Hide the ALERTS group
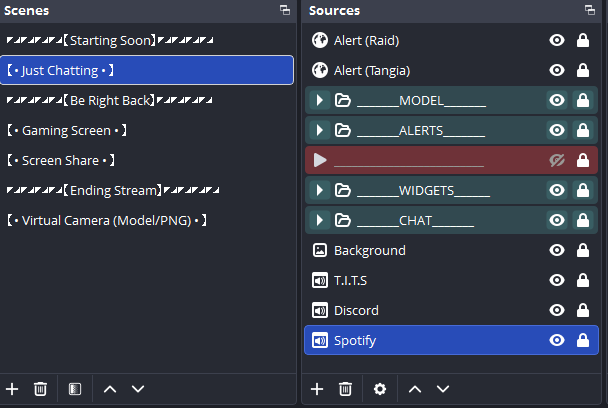 (x=557, y=130)
